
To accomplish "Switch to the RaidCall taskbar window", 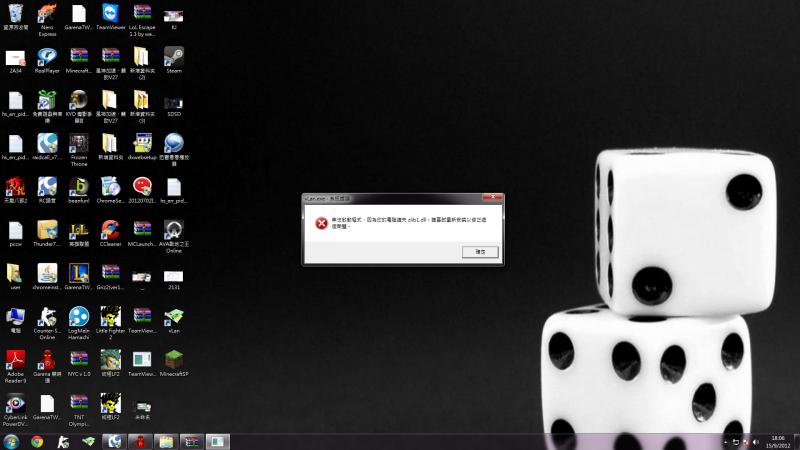I will point(114,442).
